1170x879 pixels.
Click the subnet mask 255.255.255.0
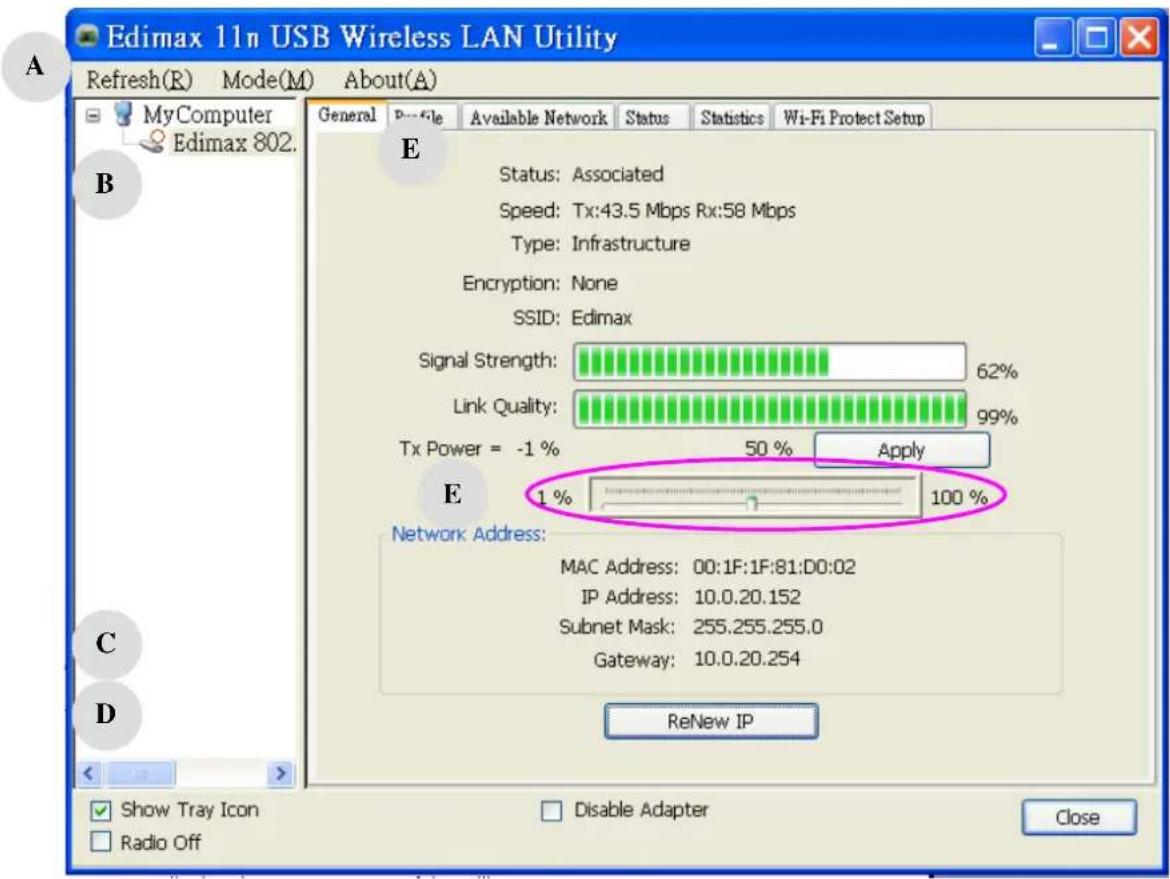757,627
